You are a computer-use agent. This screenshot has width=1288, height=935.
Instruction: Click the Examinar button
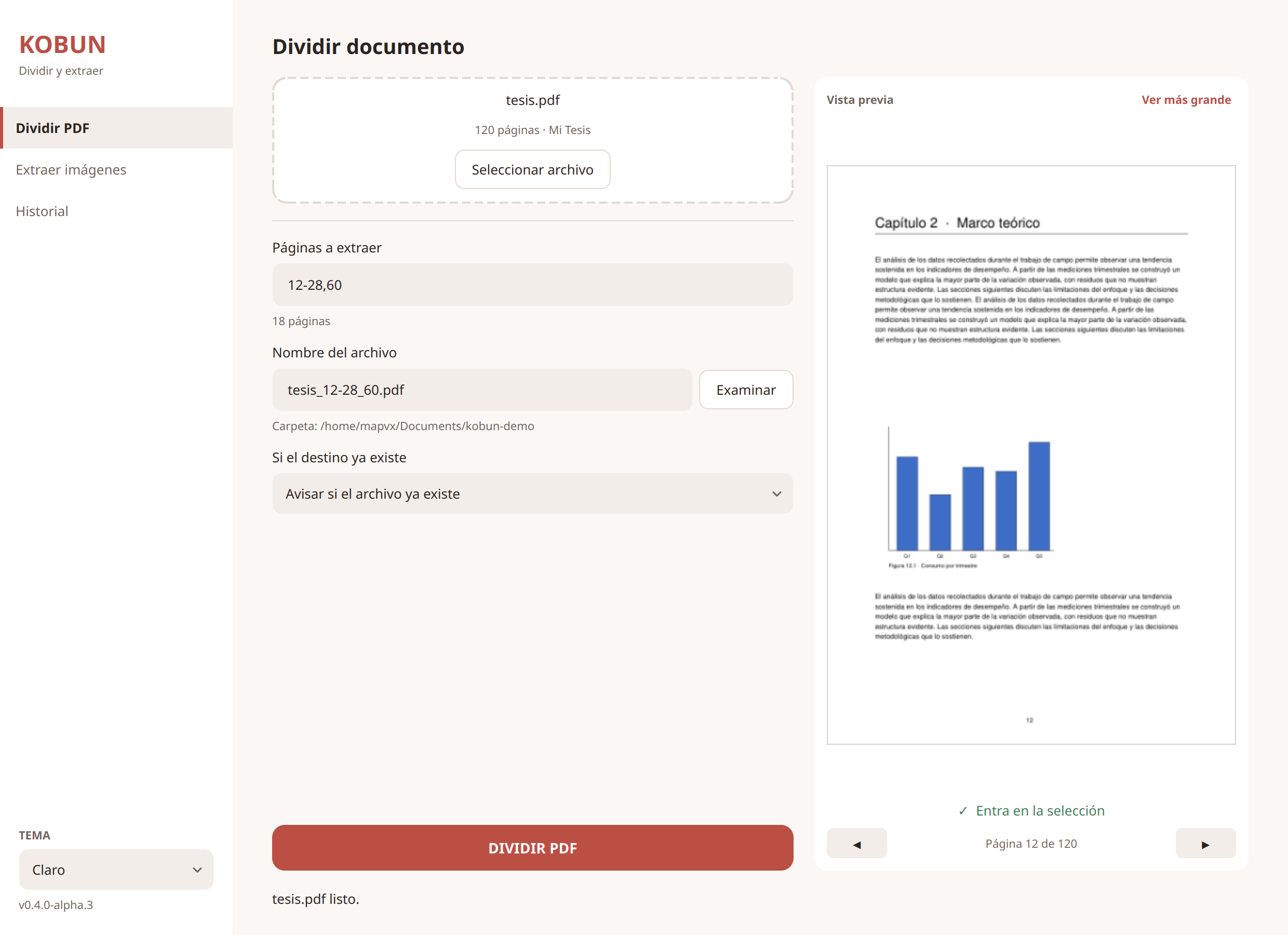(x=746, y=390)
